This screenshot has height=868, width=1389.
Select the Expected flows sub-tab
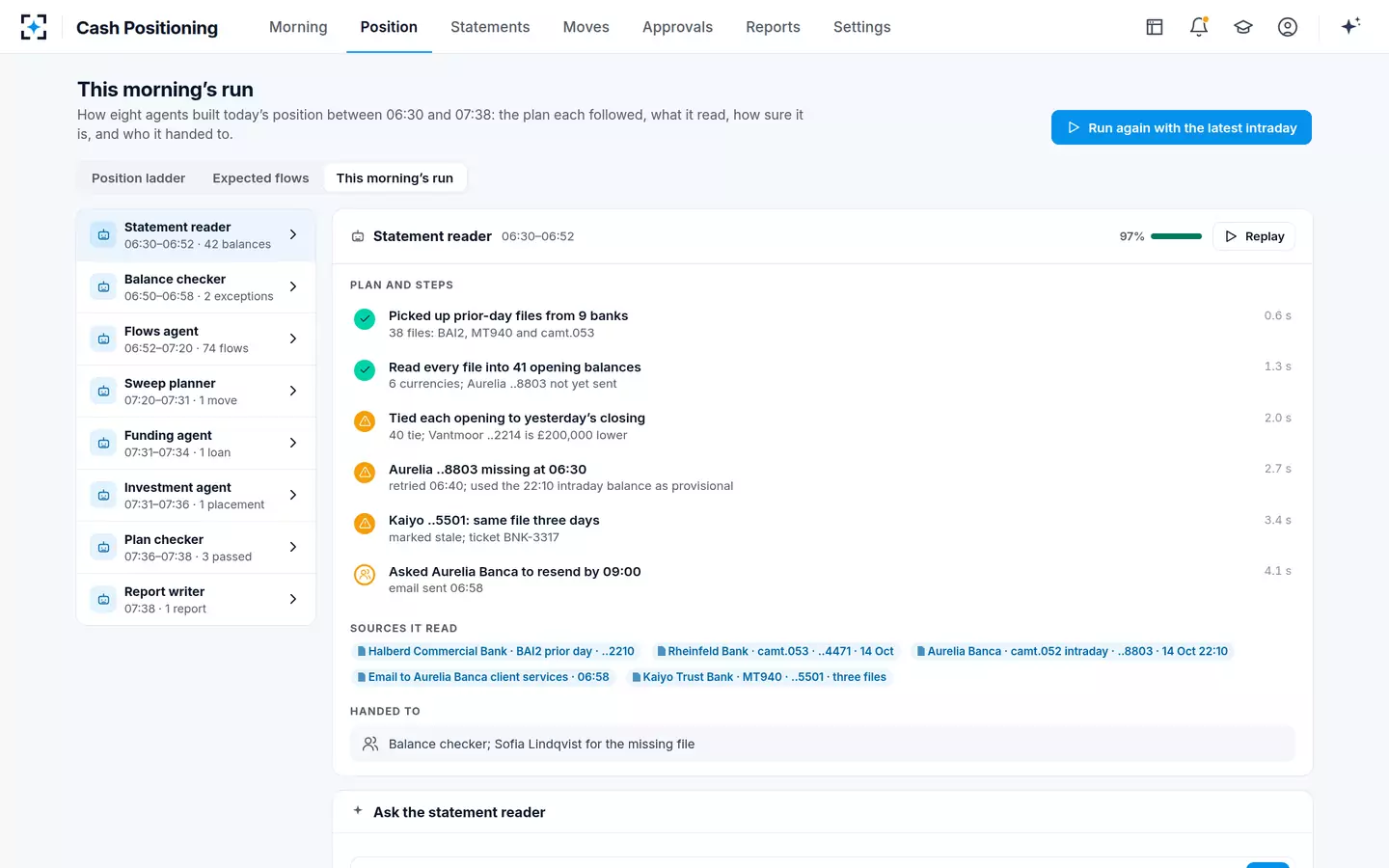pyautogui.click(x=260, y=178)
